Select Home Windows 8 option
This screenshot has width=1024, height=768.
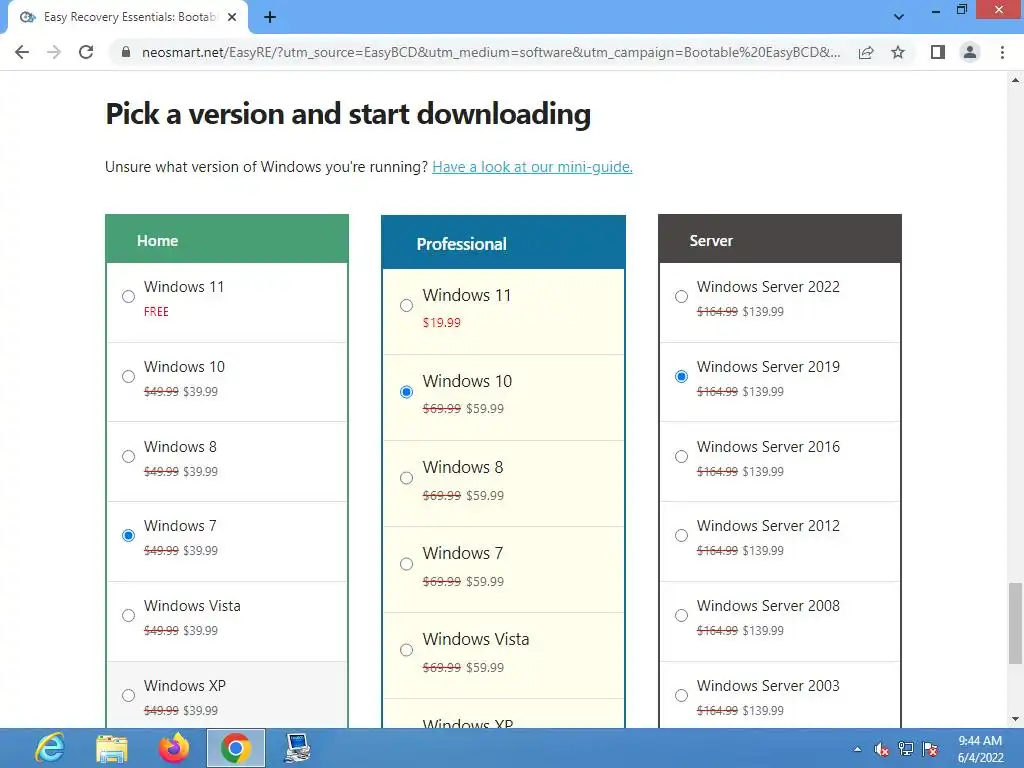tap(129, 456)
